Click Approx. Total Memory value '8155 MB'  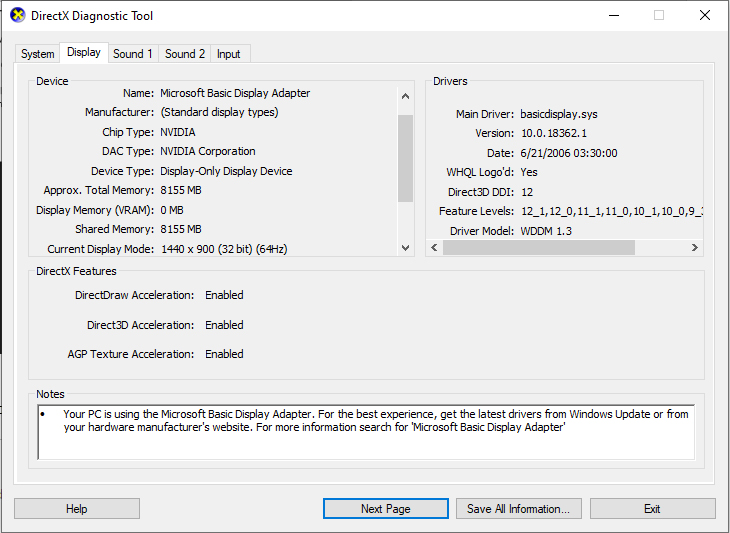point(181,190)
